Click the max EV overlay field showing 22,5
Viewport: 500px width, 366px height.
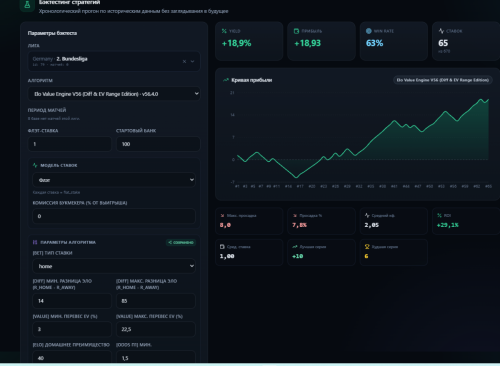[156, 329]
